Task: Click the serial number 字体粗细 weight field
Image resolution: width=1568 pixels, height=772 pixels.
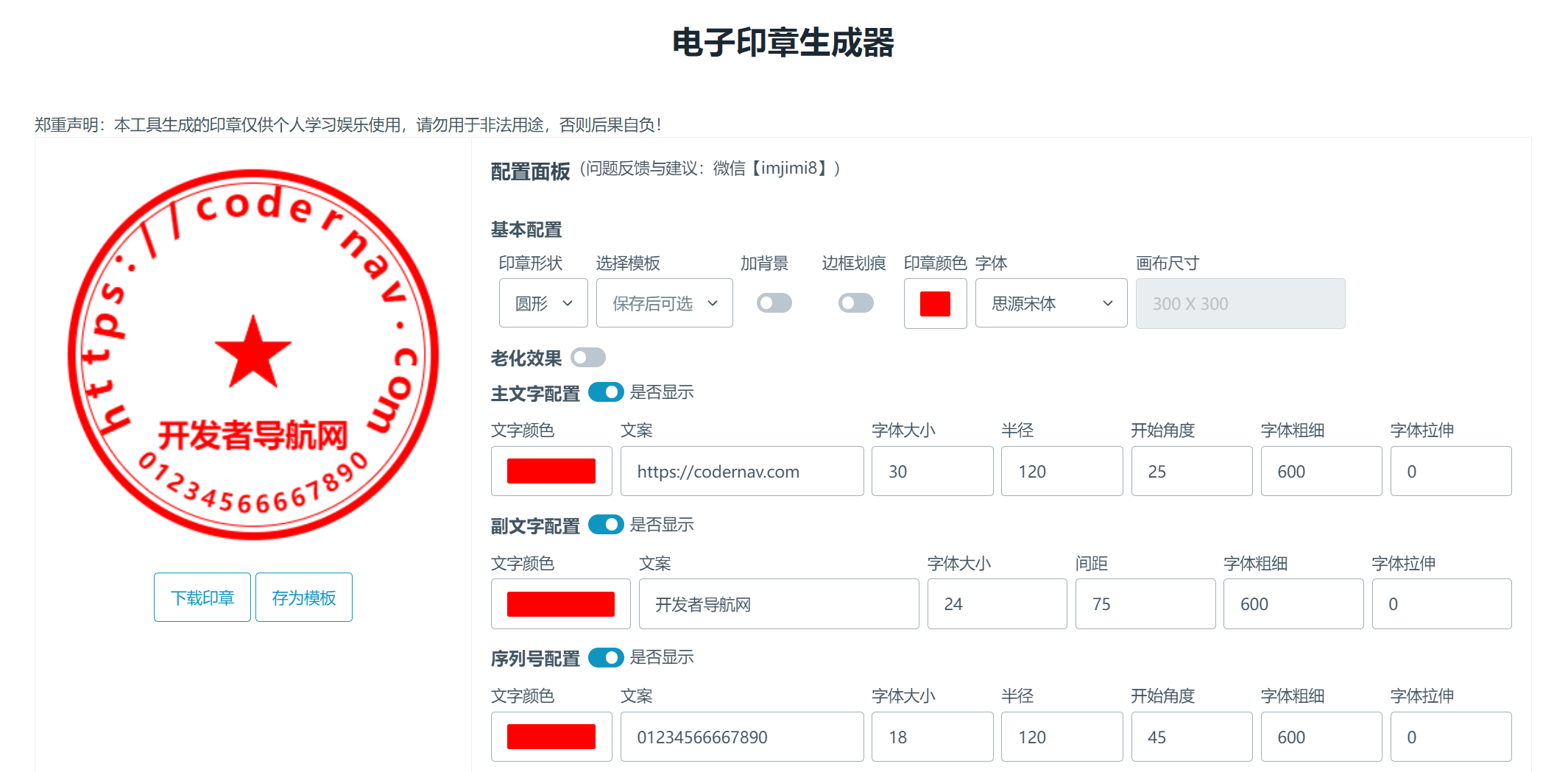Action: click(x=1321, y=737)
